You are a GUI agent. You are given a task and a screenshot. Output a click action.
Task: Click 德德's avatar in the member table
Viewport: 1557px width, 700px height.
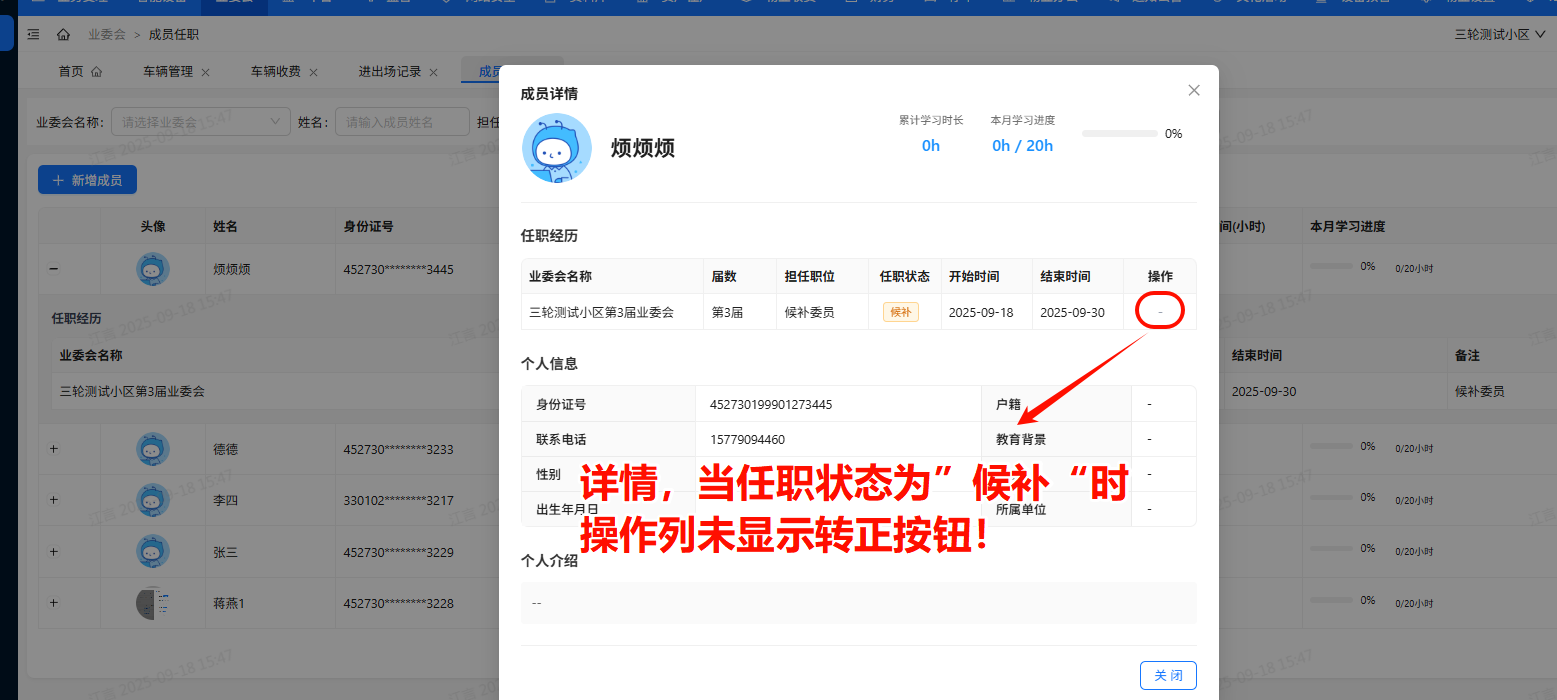coord(152,450)
